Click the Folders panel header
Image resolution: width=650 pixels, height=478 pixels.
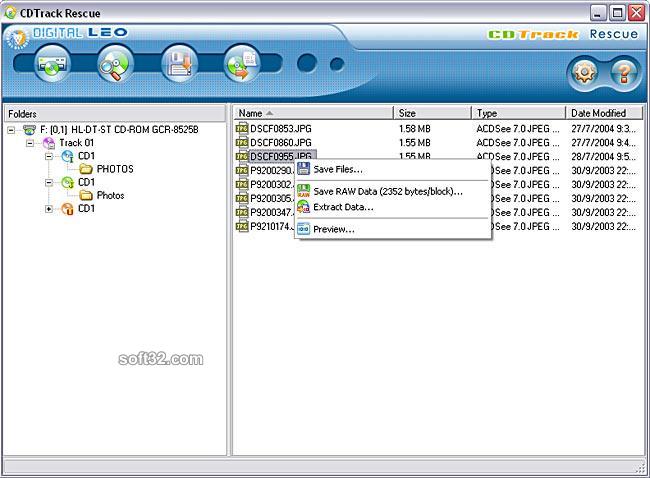pyautogui.click(x=115, y=114)
